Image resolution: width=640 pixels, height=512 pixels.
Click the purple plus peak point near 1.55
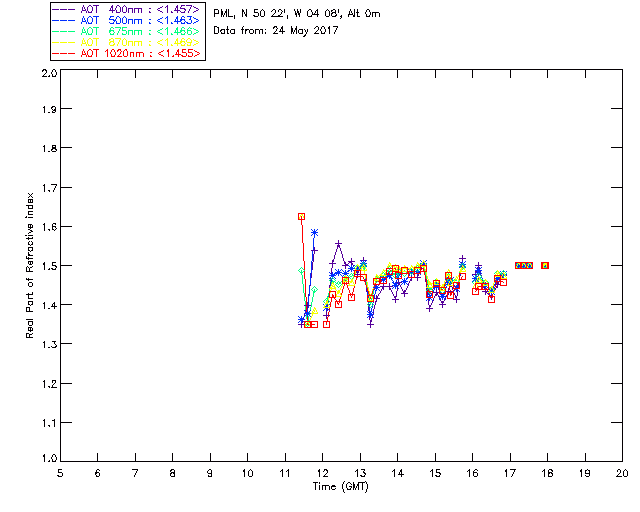[338, 244]
